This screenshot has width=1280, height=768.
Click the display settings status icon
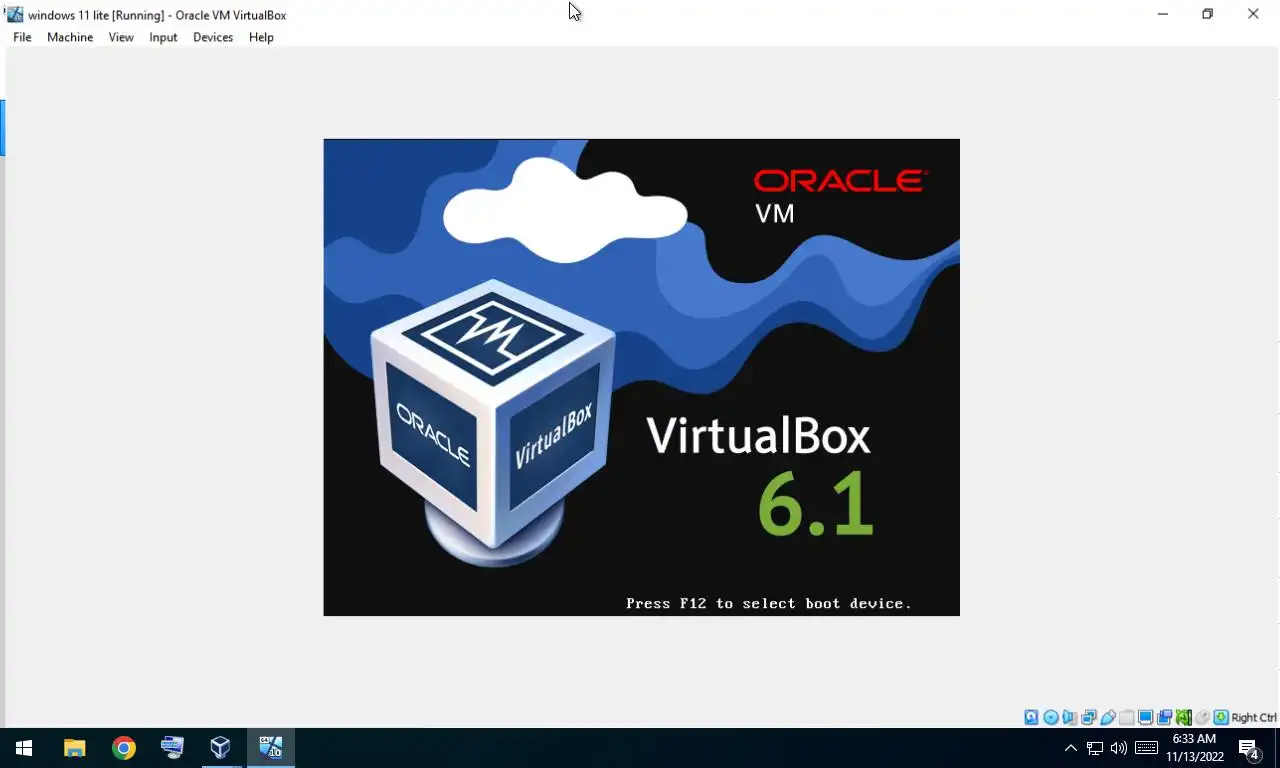(1146, 717)
